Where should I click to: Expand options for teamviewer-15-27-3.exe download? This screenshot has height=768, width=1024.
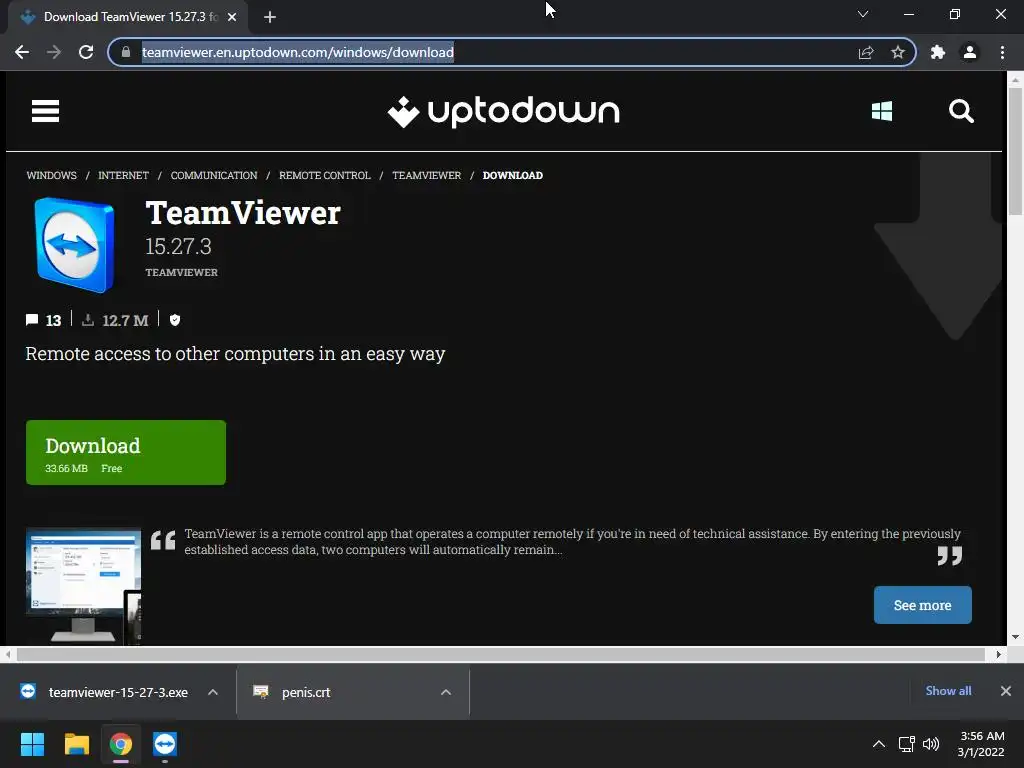[x=213, y=692]
